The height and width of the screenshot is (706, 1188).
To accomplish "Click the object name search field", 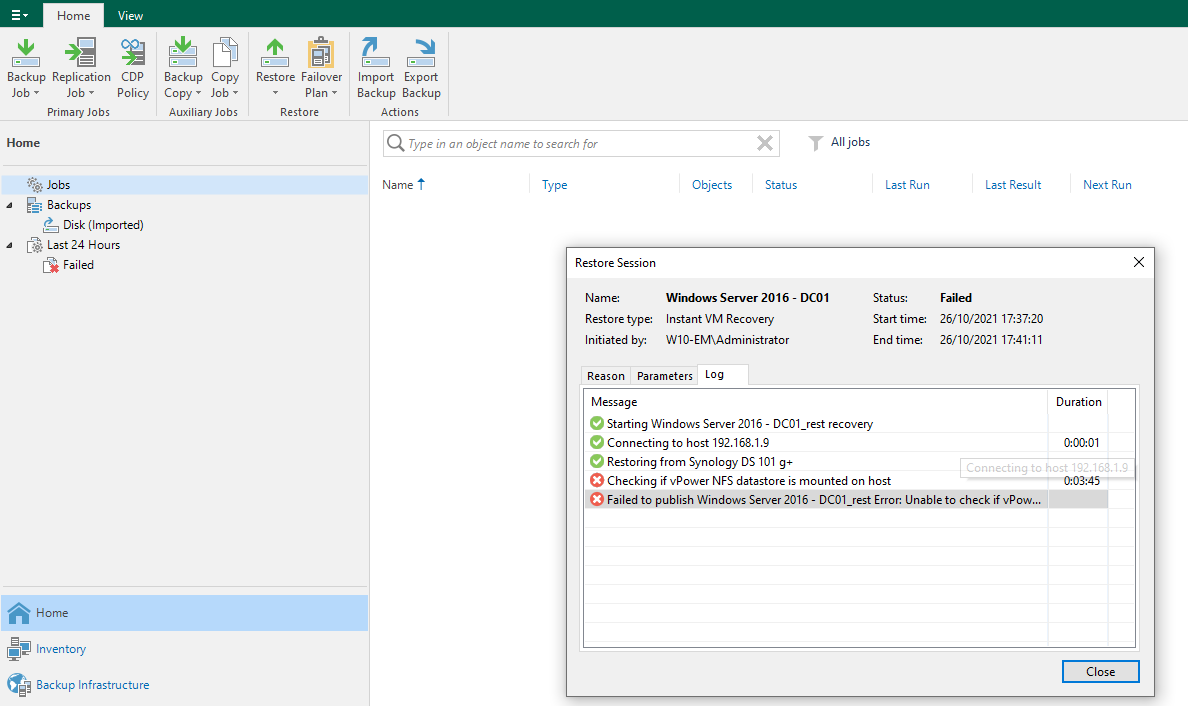I will pyautogui.click(x=580, y=144).
